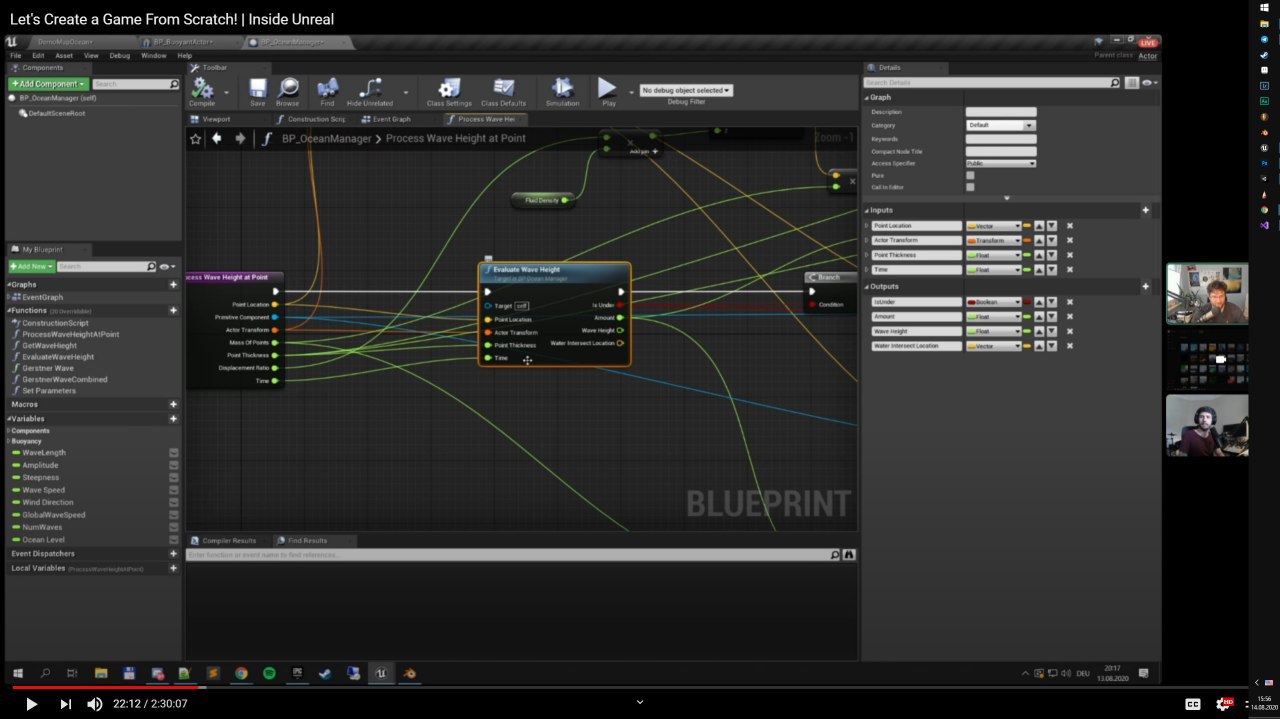Add a new output with the plus icon
The height and width of the screenshot is (719, 1280).
tap(1146, 286)
